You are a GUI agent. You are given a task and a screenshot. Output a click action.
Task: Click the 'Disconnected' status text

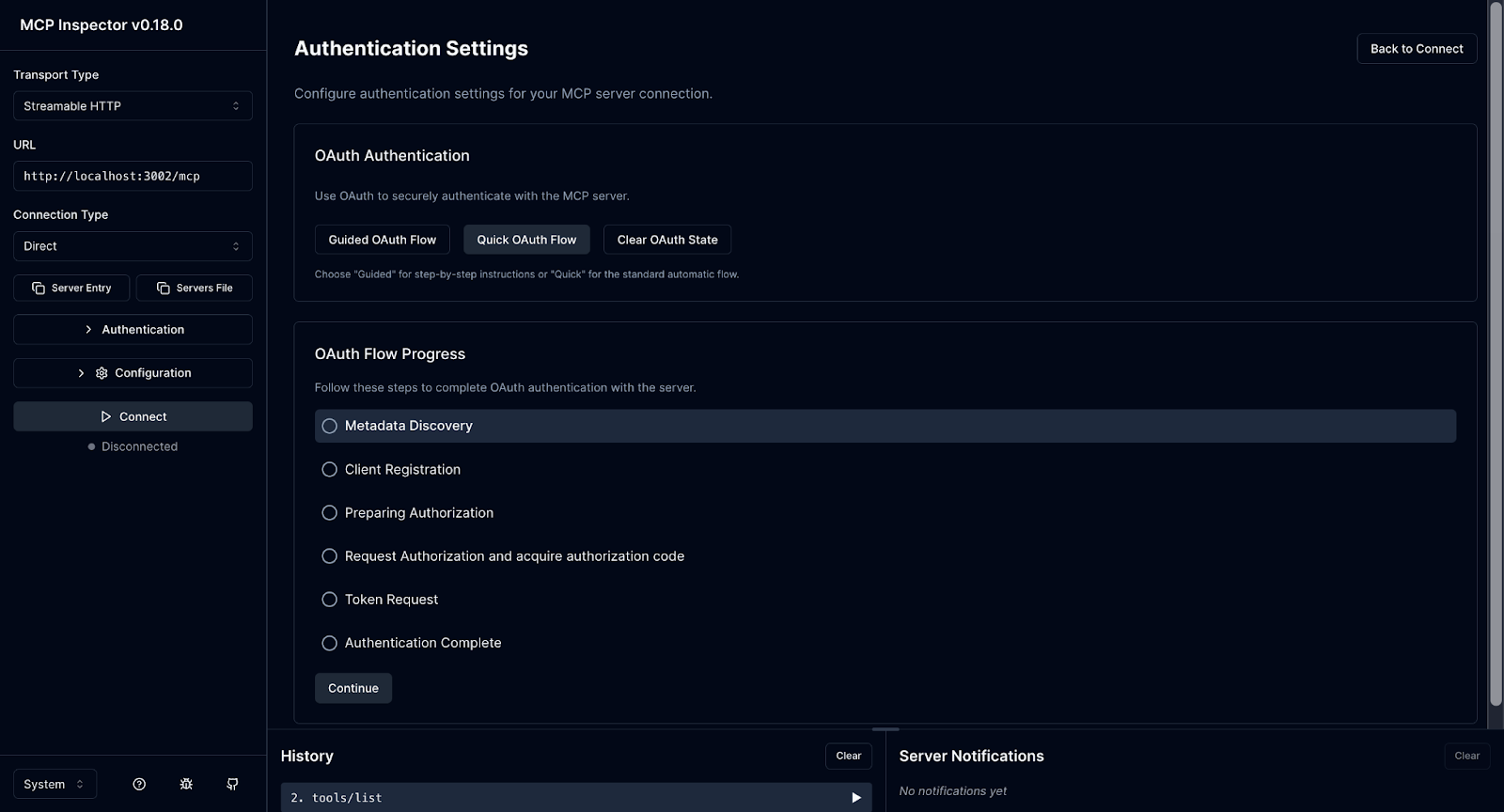(139, 446)
